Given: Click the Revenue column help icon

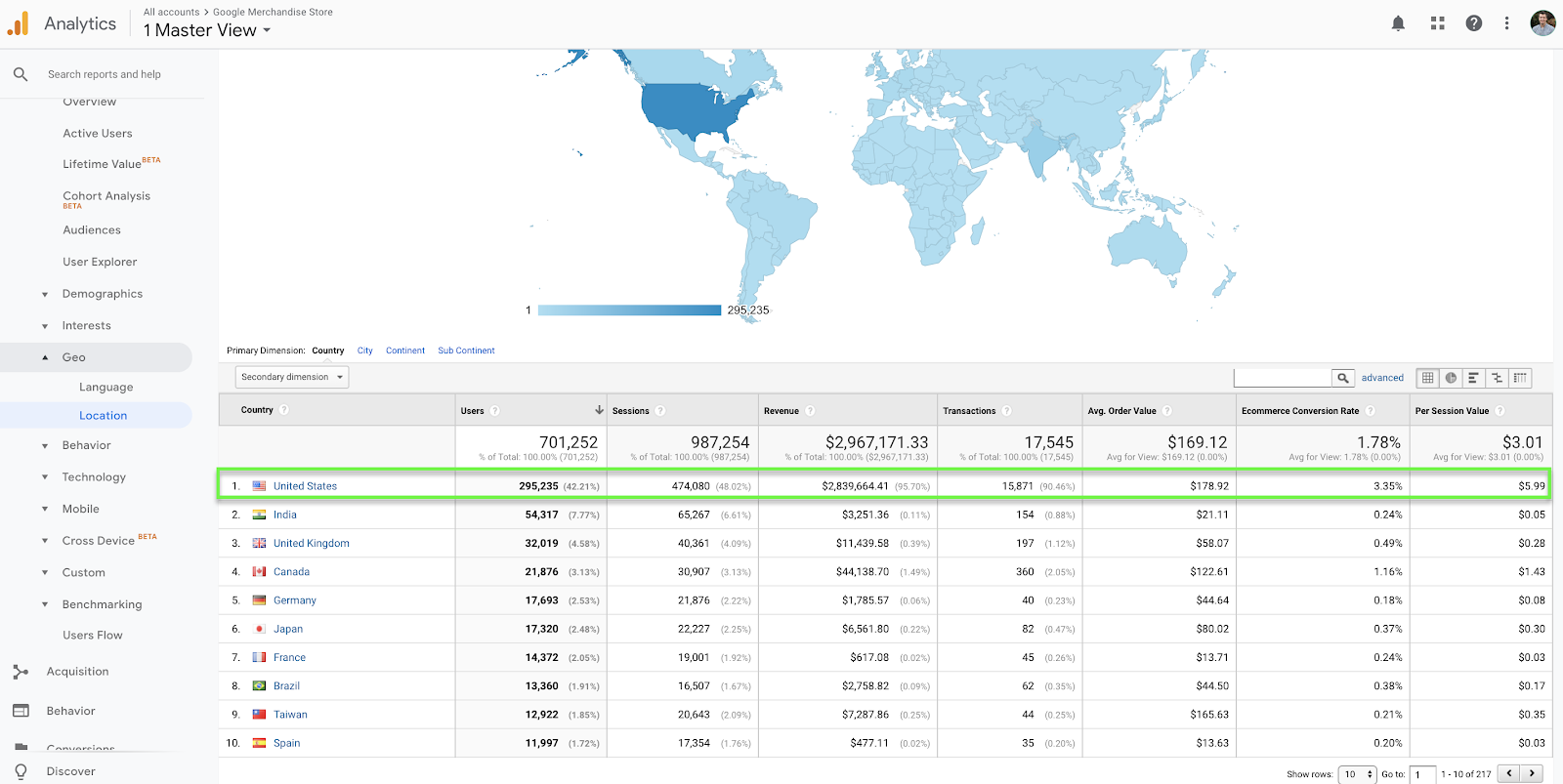Looking at the screenshot, I should 810,411.
